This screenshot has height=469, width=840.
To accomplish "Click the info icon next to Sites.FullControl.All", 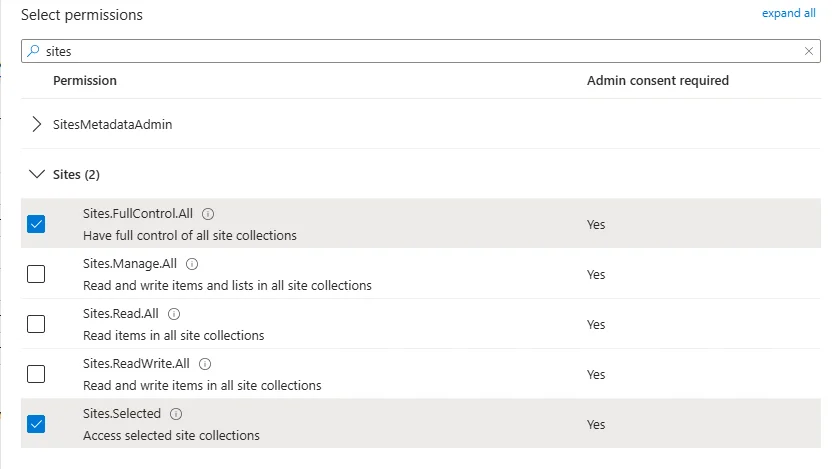I will point(208,214).
